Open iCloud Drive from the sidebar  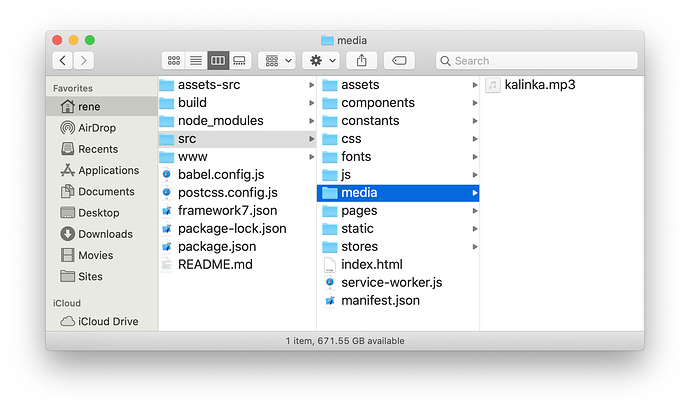point(102,321)
